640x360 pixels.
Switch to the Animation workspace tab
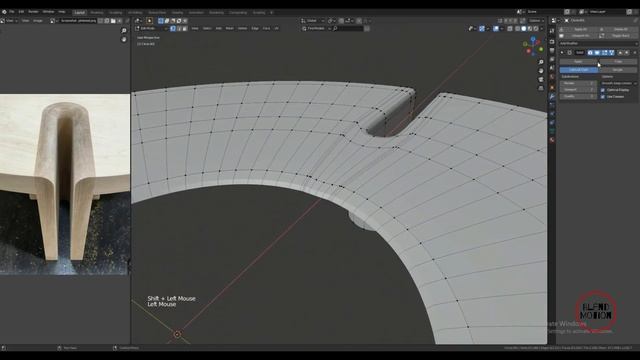coord(196,13)
